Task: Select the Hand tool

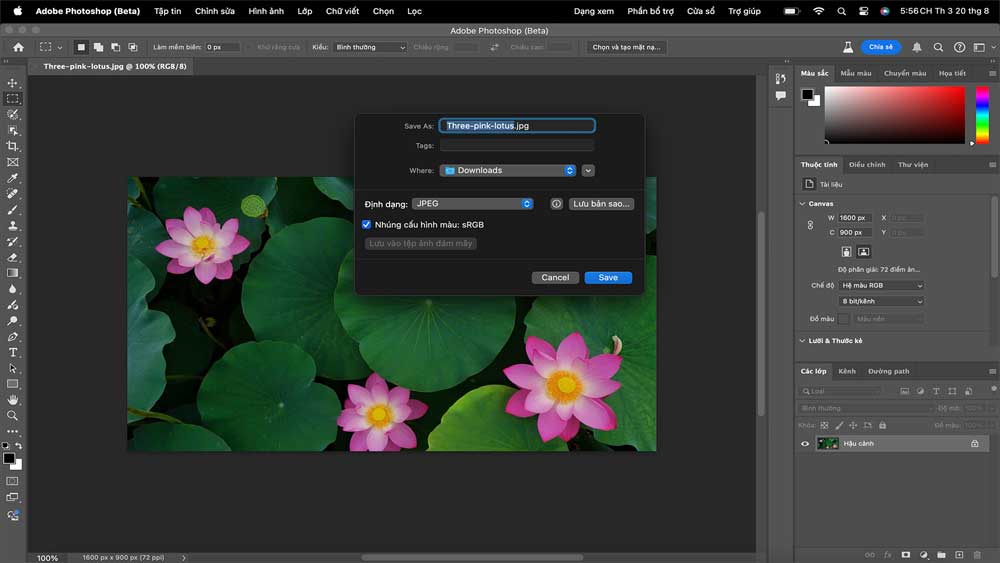Action: click(13, 400)
